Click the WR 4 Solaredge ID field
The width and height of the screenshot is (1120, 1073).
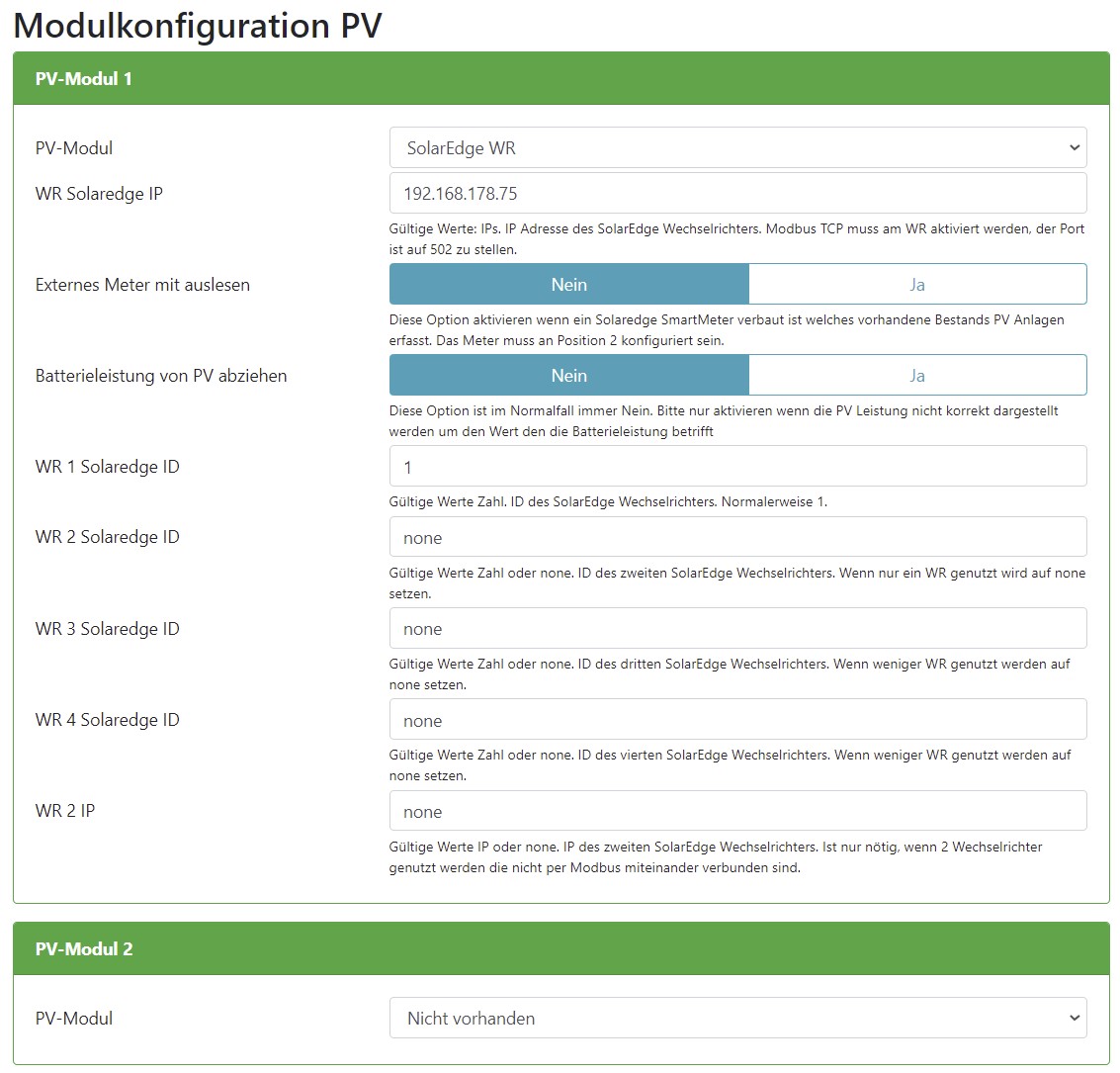[x=737, y=719]
